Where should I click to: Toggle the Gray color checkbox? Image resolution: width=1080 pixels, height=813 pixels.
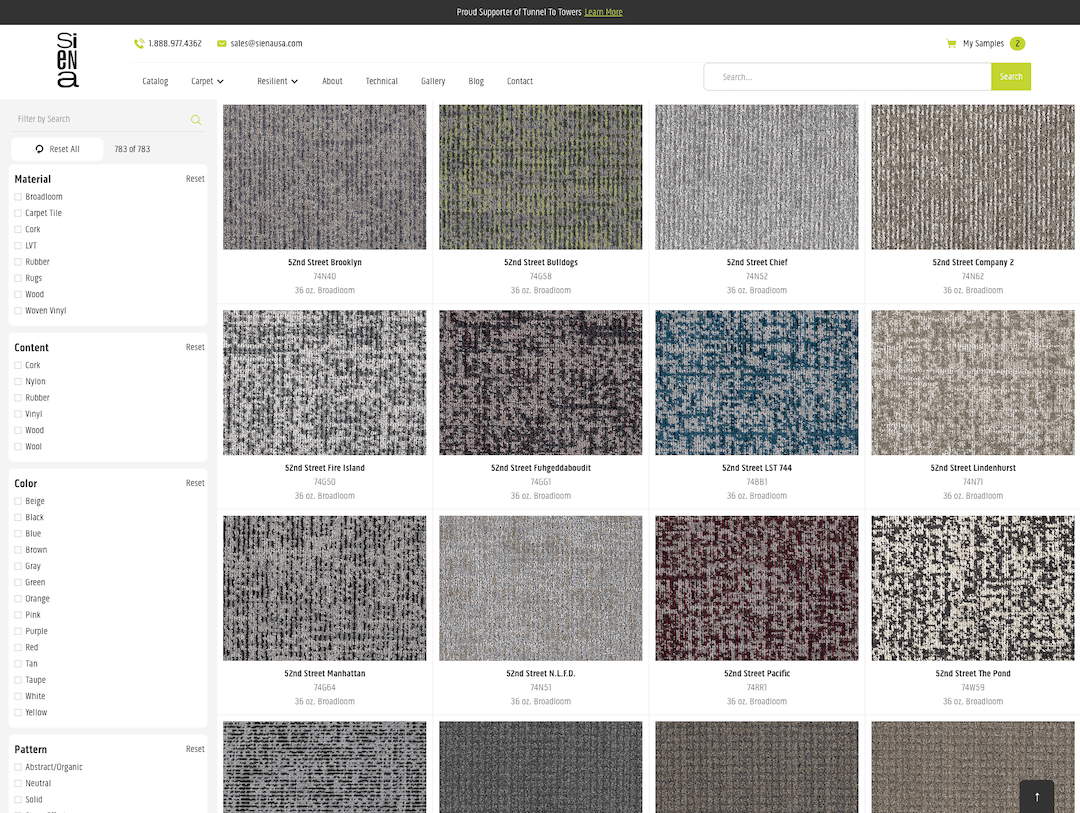(x=18, y=566)
